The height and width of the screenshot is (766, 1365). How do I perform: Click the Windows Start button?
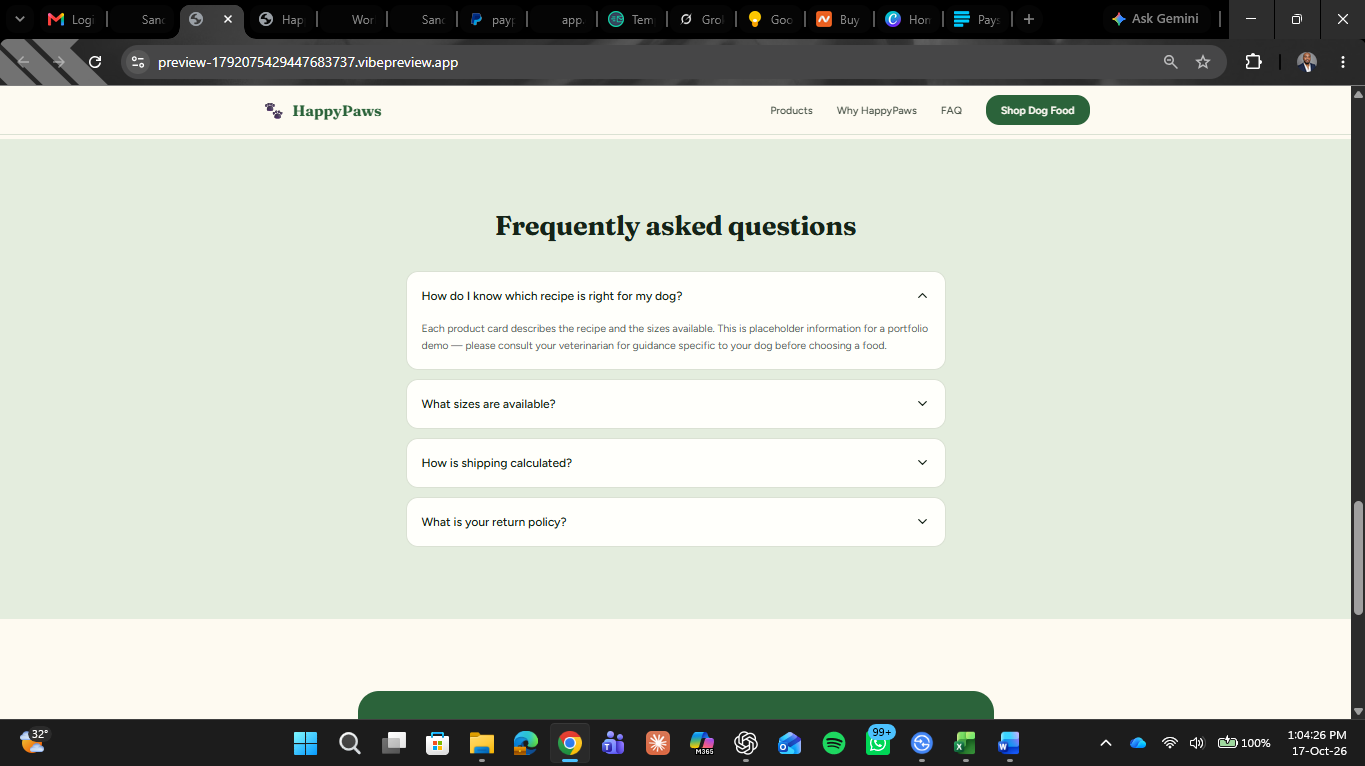(305, 743)
